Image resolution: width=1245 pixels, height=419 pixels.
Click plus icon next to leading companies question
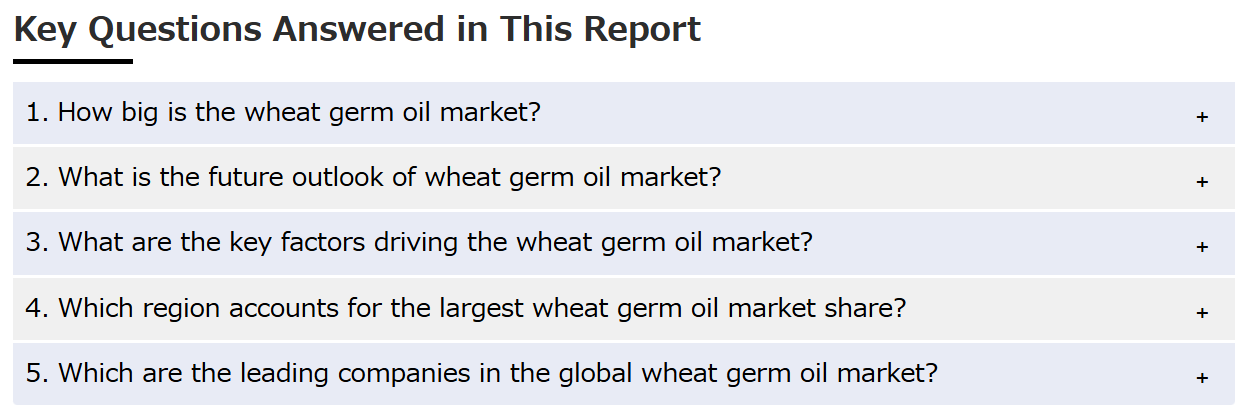1202,378
